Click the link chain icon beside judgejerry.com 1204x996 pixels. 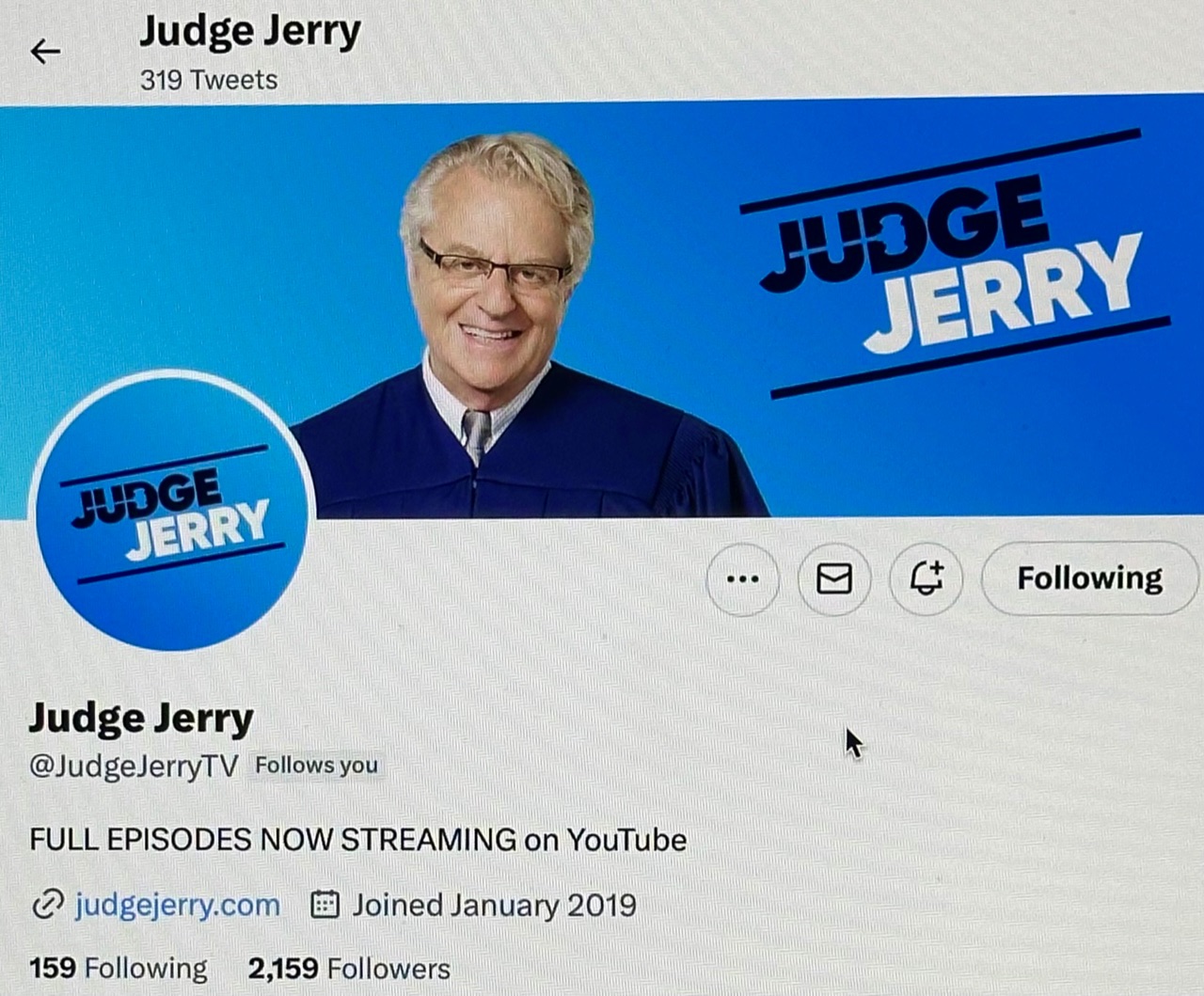[x=46, y=905]
